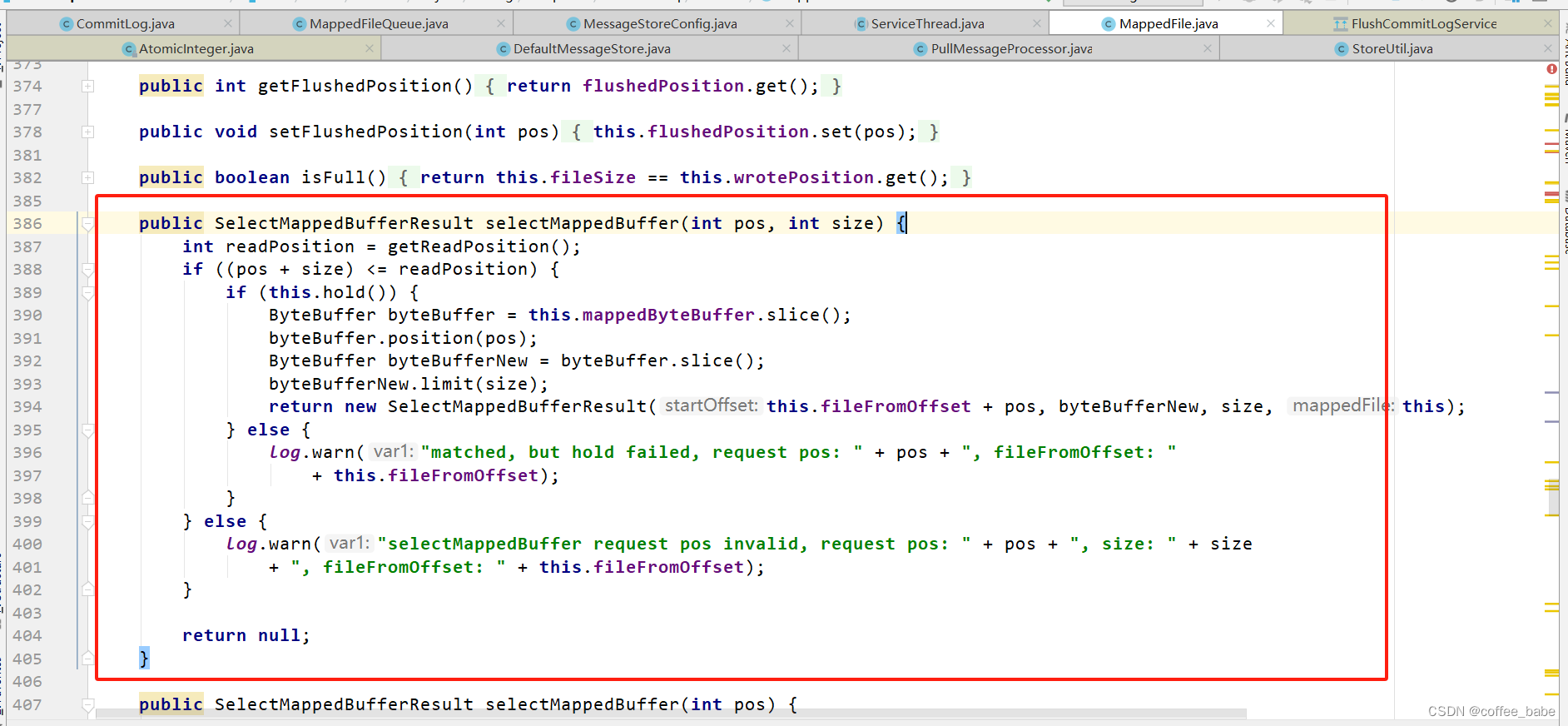Click the red error indicator above the scrollbar
Screen dimensions: 1568x726
point(1551,69)
